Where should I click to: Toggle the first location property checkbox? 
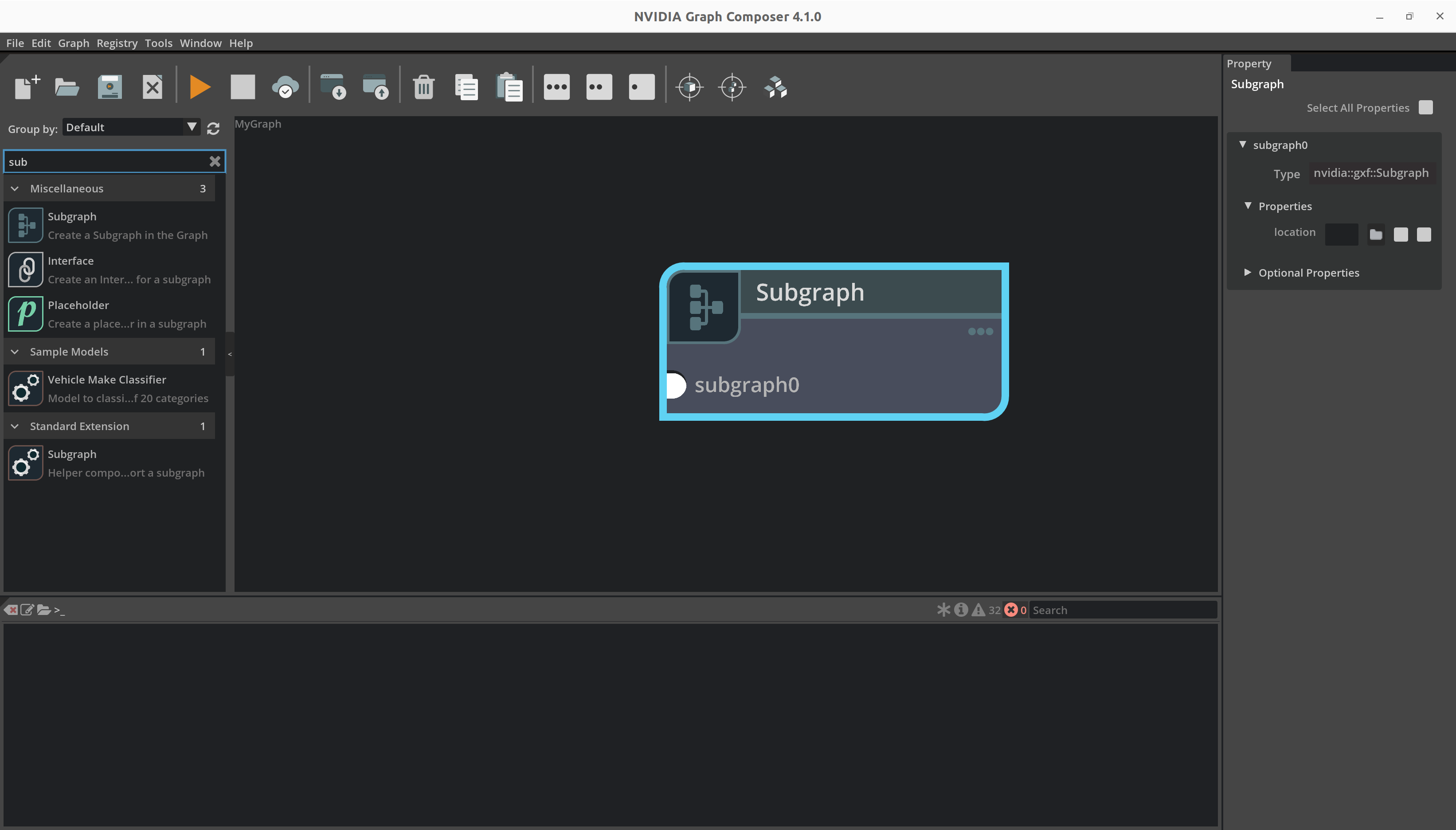[x=1400, y=234]
